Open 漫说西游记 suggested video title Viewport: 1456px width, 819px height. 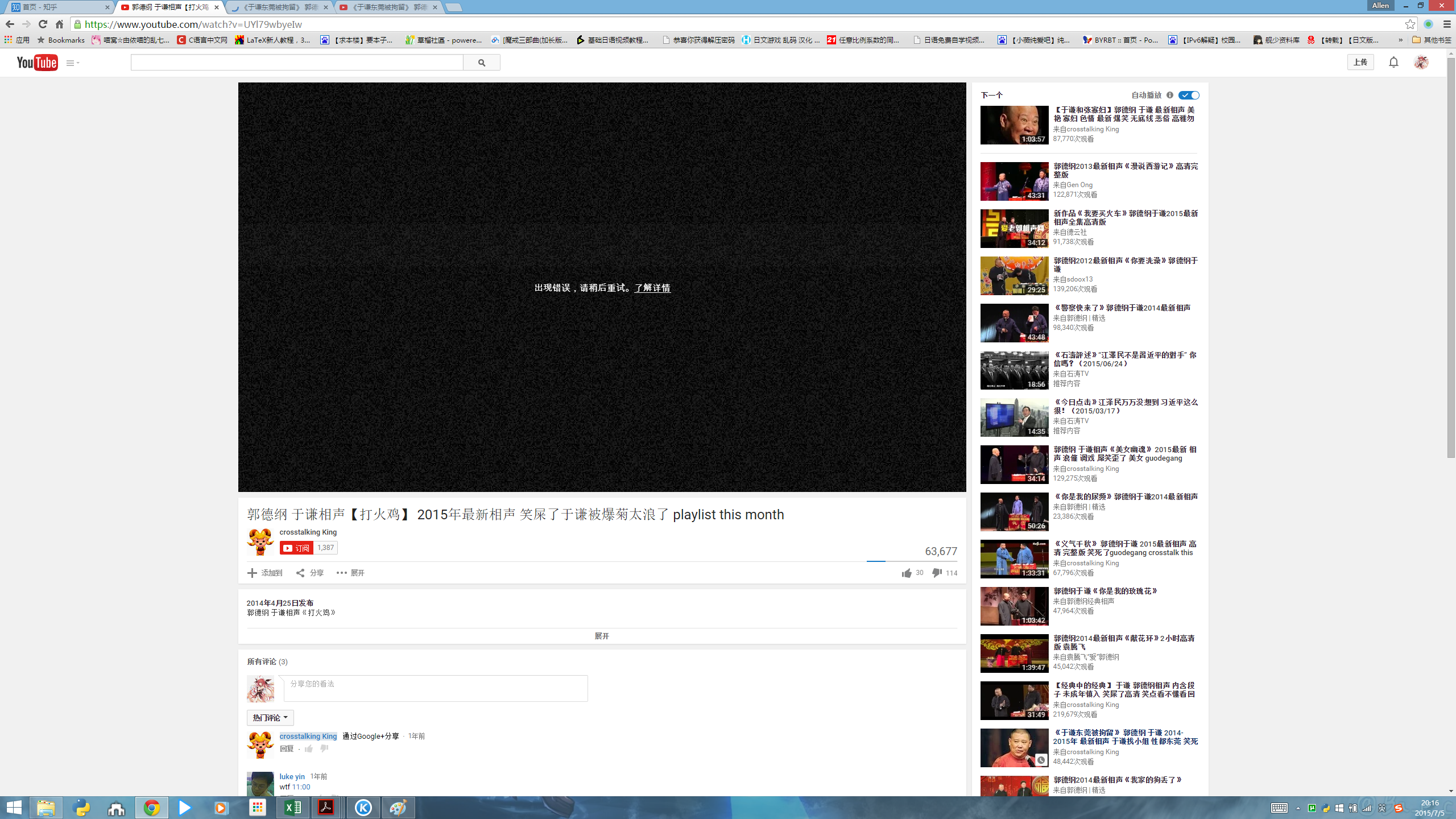(1126, 171)
